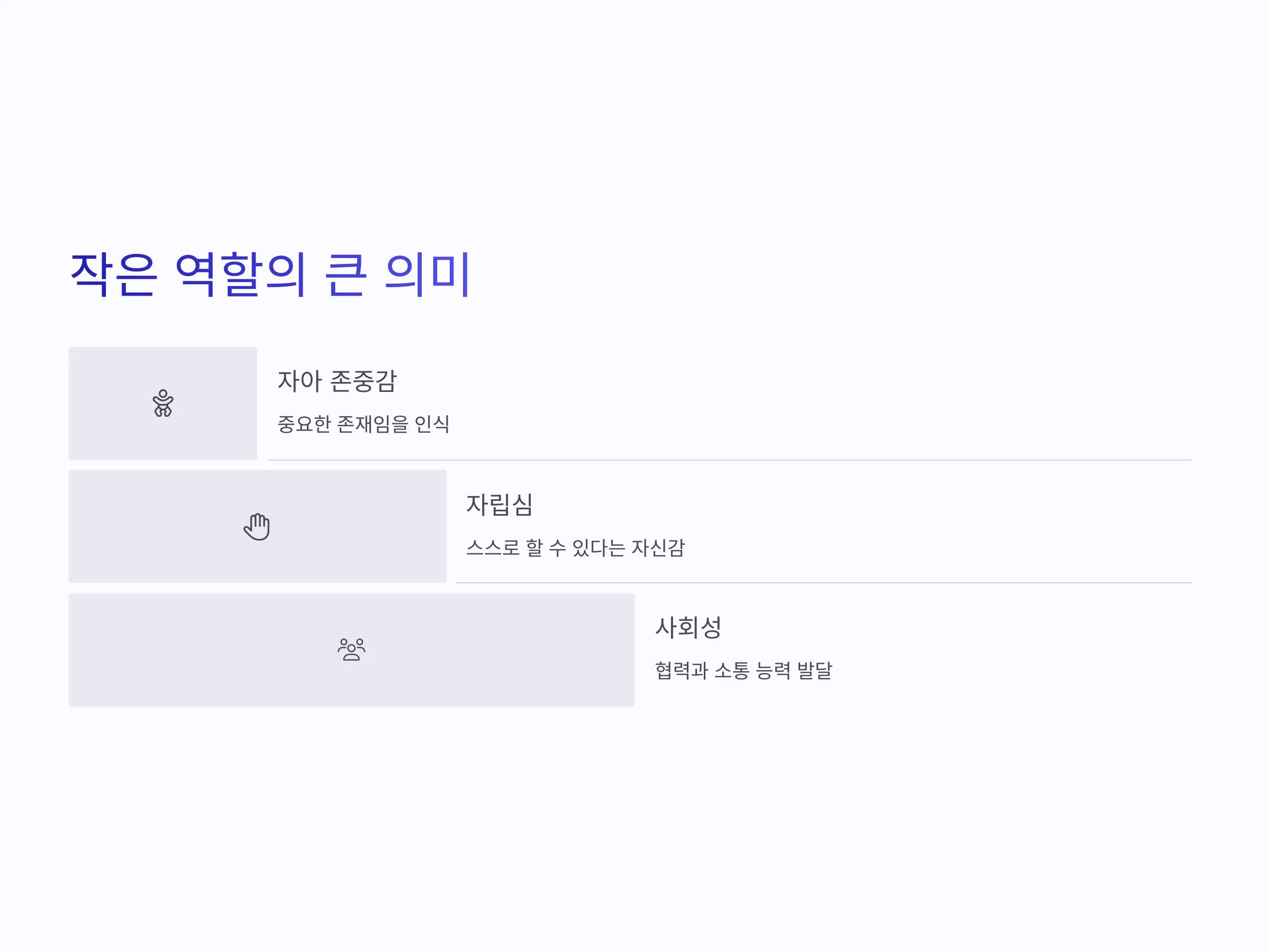Click the gray block behind the people icon
This screenshot has width=1270, height=952.
click(352, 649)
